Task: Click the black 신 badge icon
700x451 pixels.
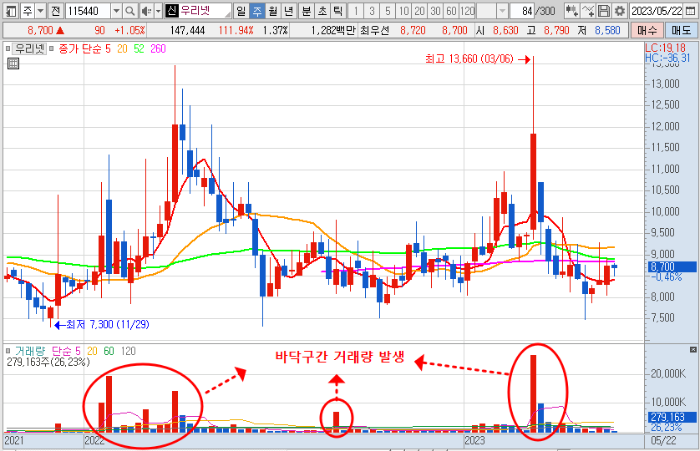Action: click(171, 10)
